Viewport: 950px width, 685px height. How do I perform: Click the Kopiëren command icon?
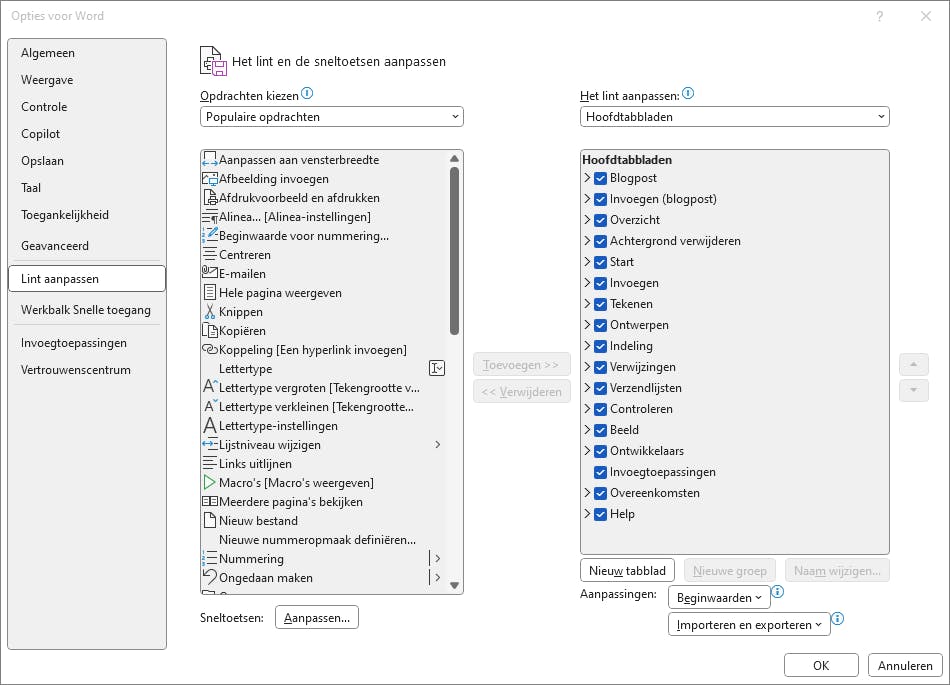coord(210,331)
